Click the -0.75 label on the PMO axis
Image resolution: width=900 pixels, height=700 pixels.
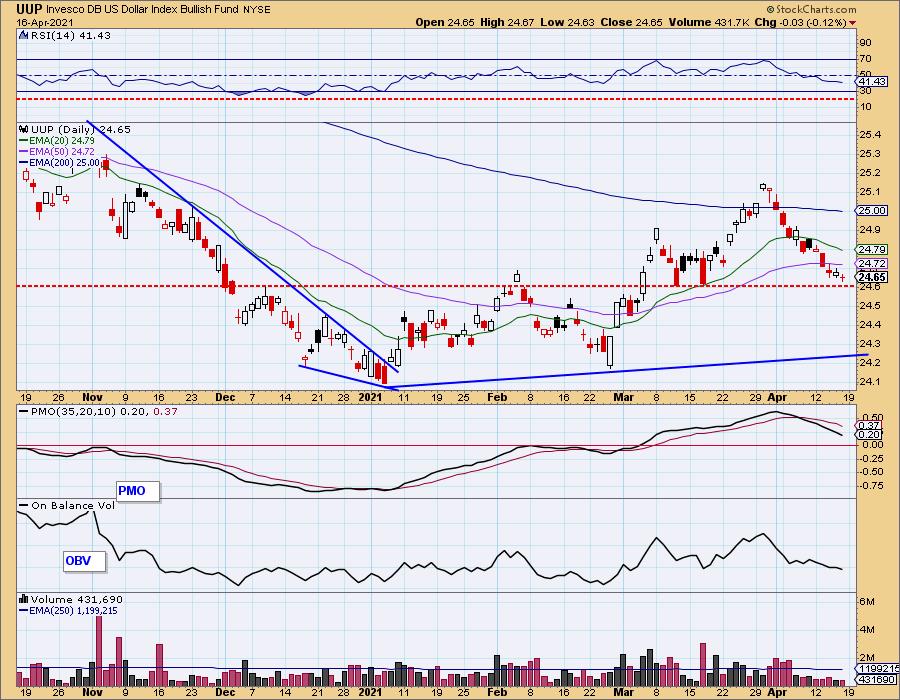(x=871, y=485)
